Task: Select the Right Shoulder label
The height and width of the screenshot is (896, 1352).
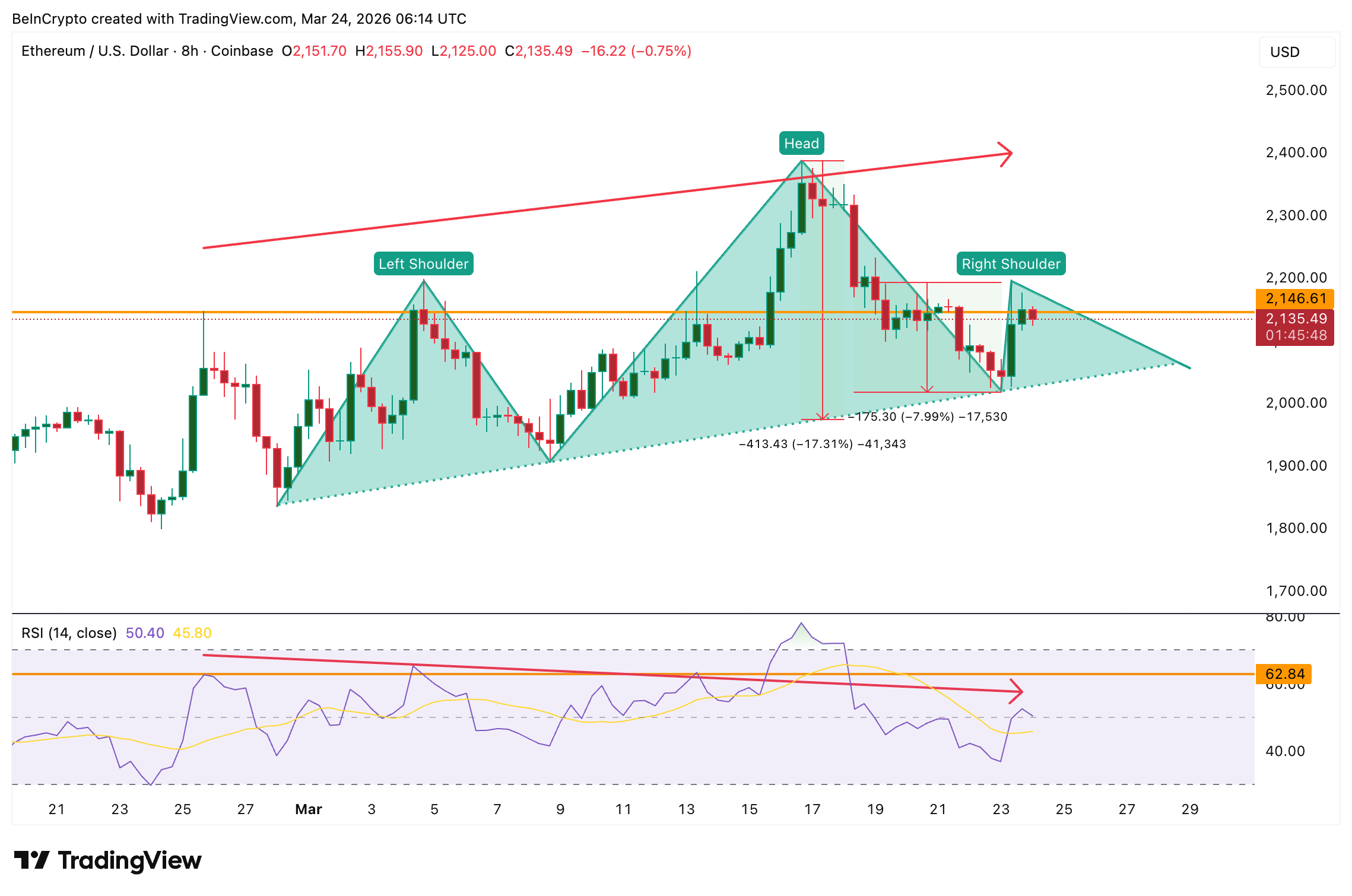Action: (1011, 263)
